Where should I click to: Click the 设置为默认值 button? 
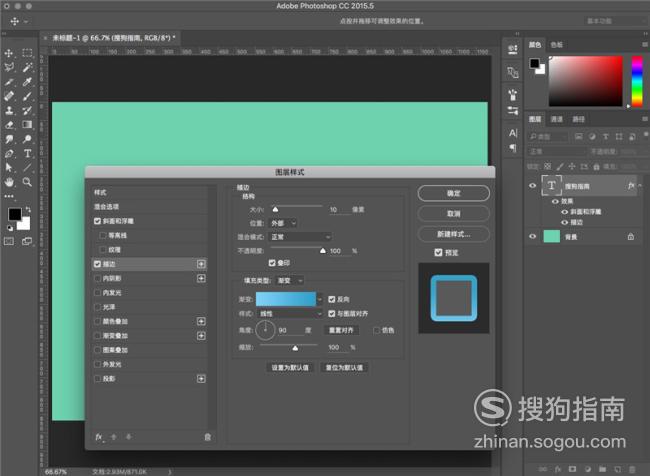click(x=290, y=367)
